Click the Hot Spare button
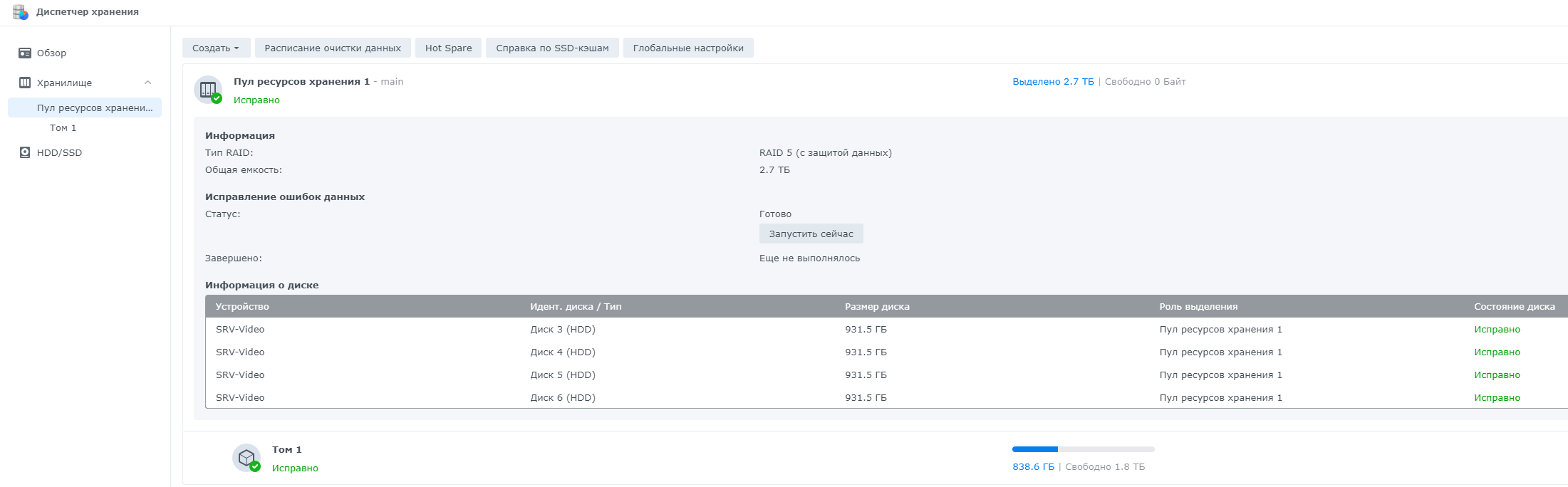The height and width of the screenshot is (487, 1568). pos(449,48)
